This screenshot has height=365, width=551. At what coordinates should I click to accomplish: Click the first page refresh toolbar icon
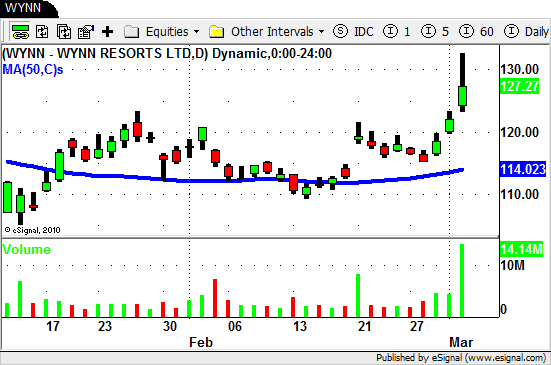pos(42,32)
